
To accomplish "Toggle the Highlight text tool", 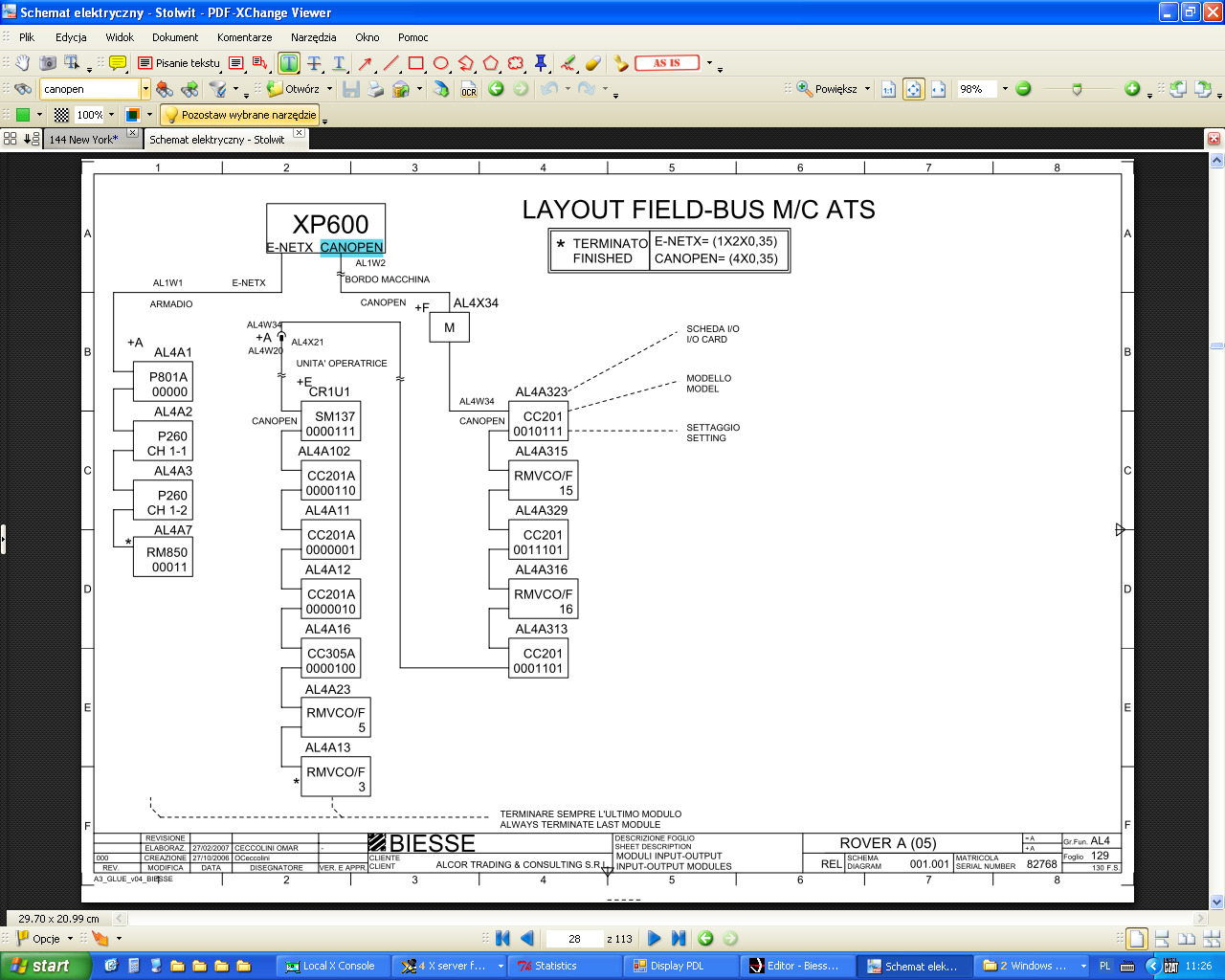I will coord(289,63).
